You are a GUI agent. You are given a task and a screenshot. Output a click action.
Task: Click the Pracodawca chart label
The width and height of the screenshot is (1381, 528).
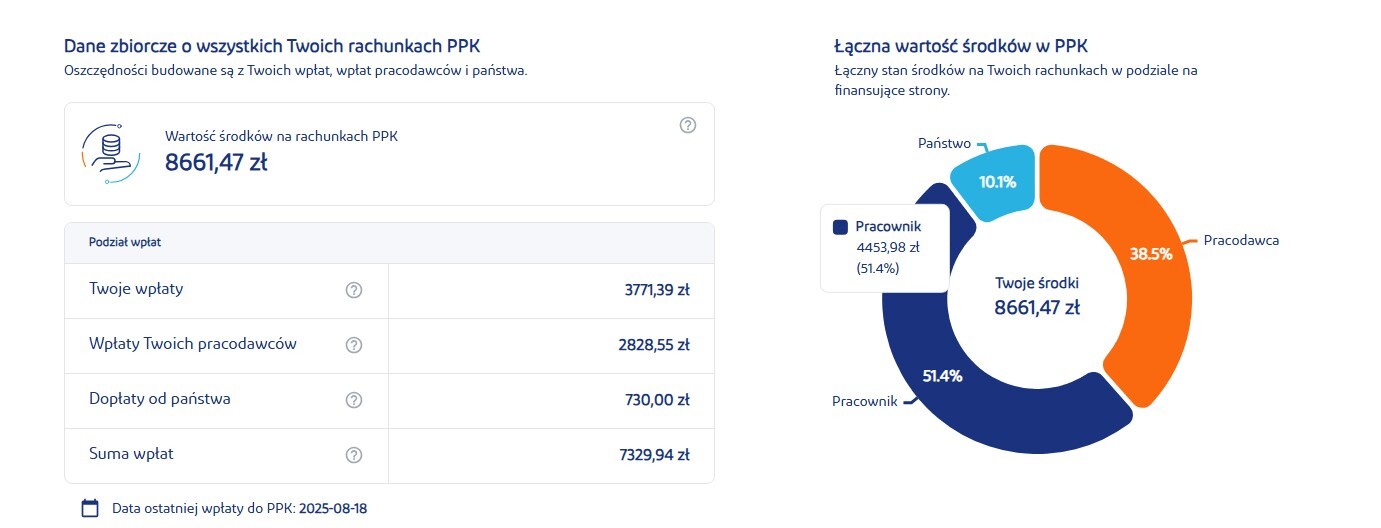pos(1241,240)
